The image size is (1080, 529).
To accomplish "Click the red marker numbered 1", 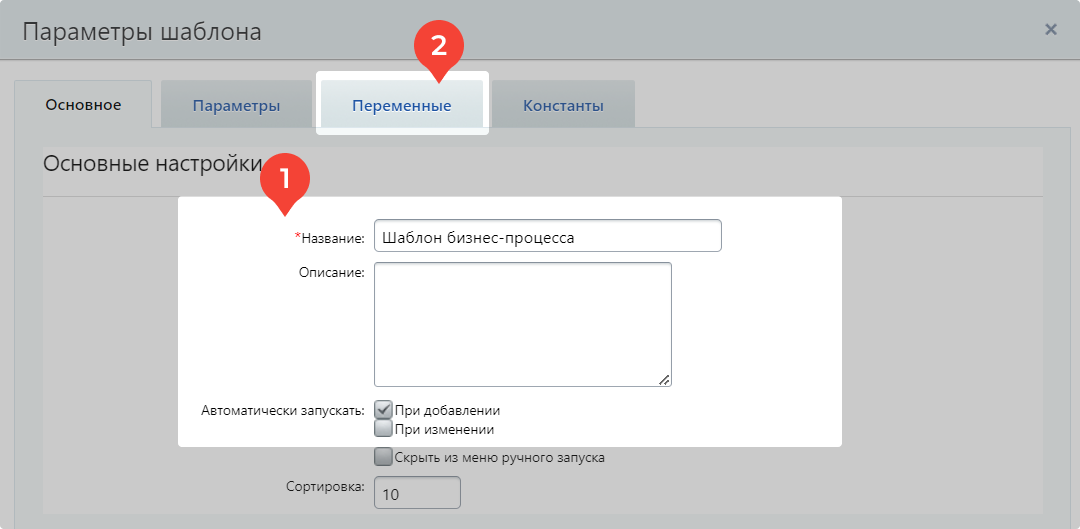I will (285, 181).
